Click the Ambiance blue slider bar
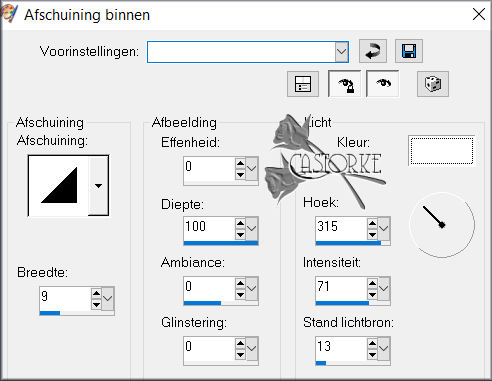The width and height of the screenshot is (492, 381). [221, 303]
